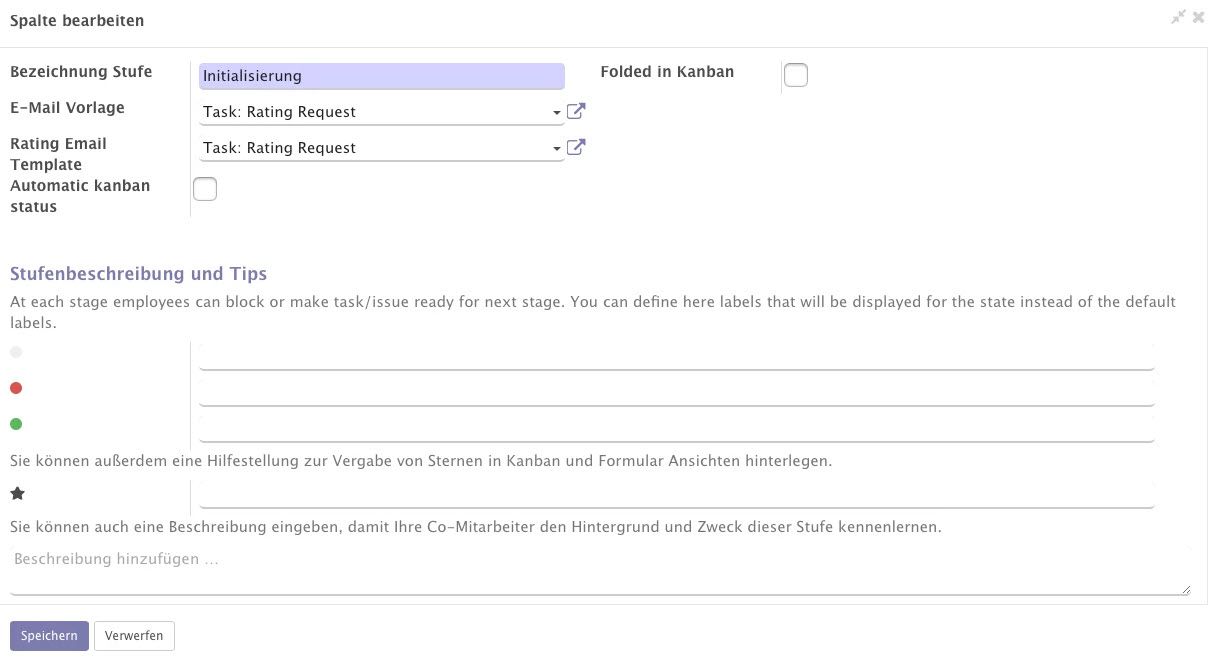Screen dimensions: 1208x662
Task: Toggle Automatic kanban status on
Action: 205,188
